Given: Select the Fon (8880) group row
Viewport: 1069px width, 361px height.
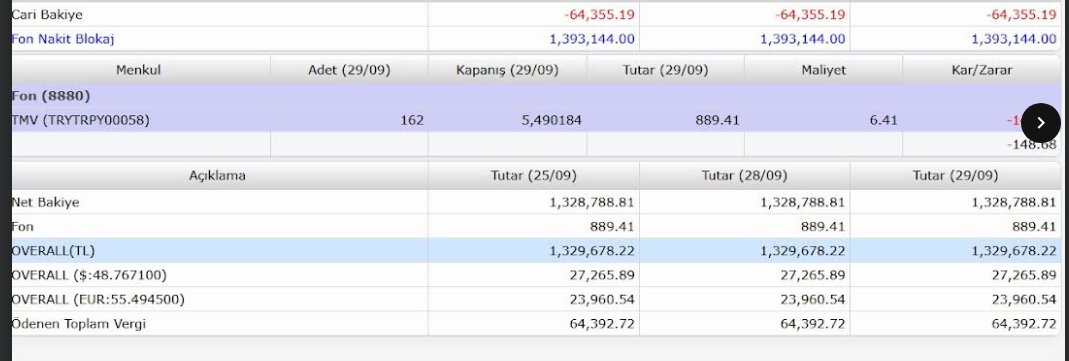Looking at the screenshot, I should click(x=537, y=96).
